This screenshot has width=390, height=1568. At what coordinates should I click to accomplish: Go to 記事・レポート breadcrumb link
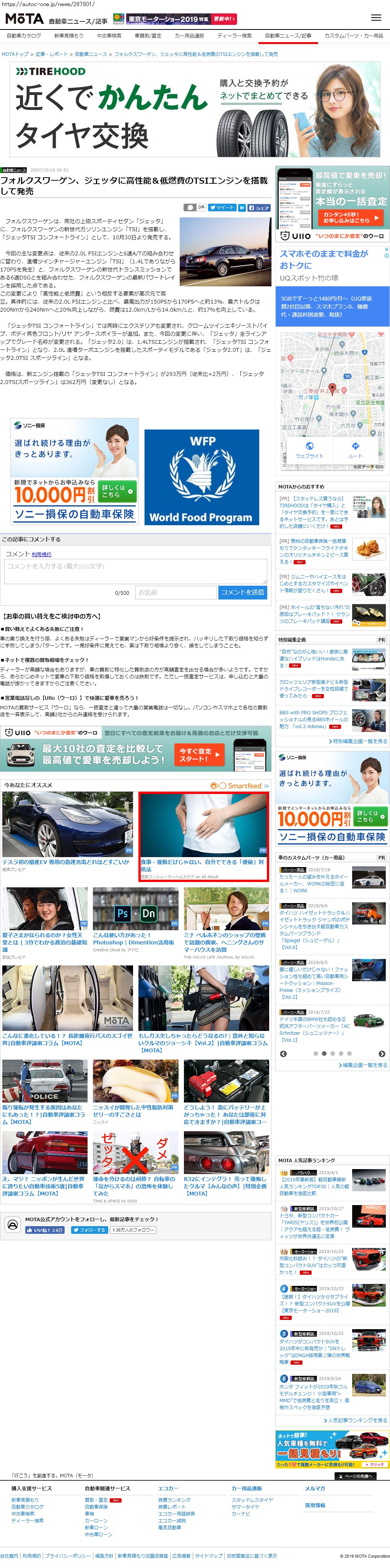pos(52,54)
